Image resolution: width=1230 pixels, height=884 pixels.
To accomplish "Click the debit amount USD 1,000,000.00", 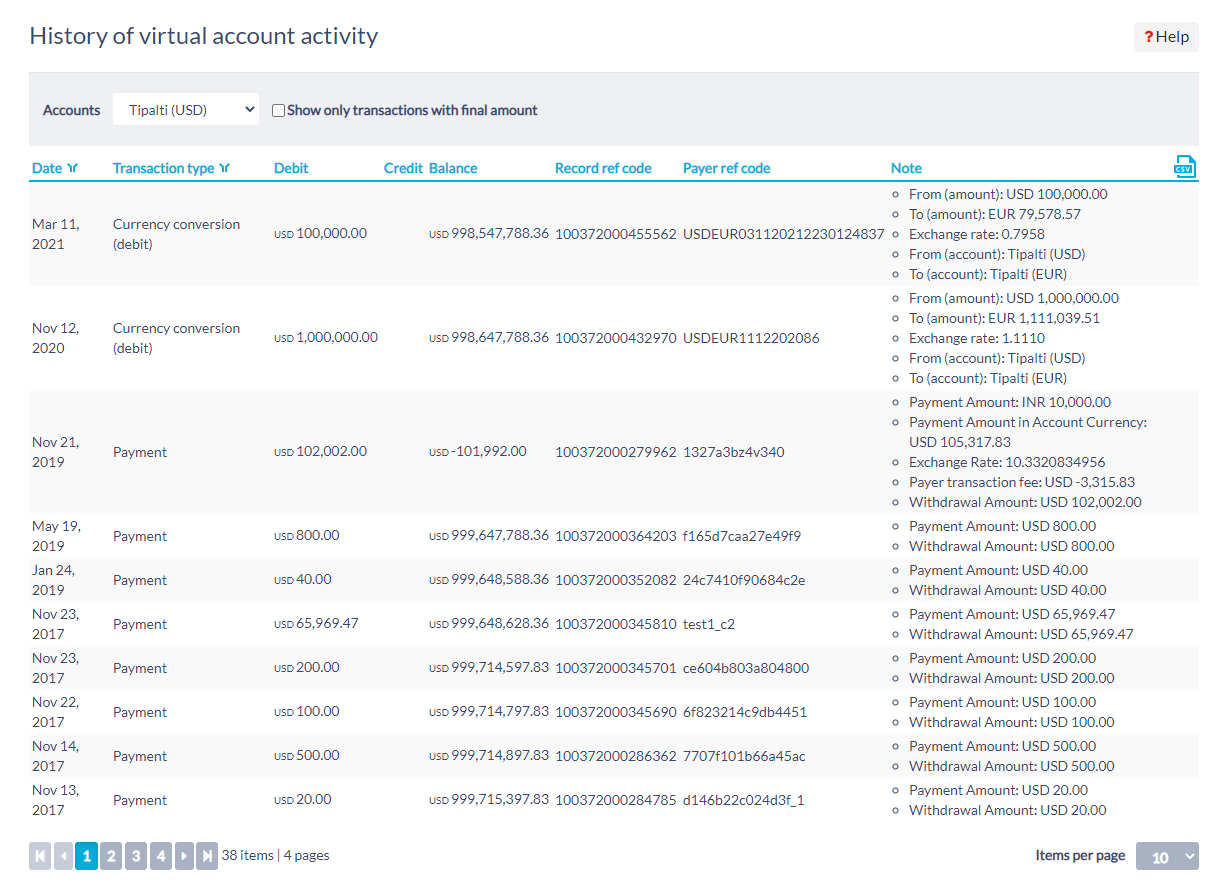I will pos(326,338).
